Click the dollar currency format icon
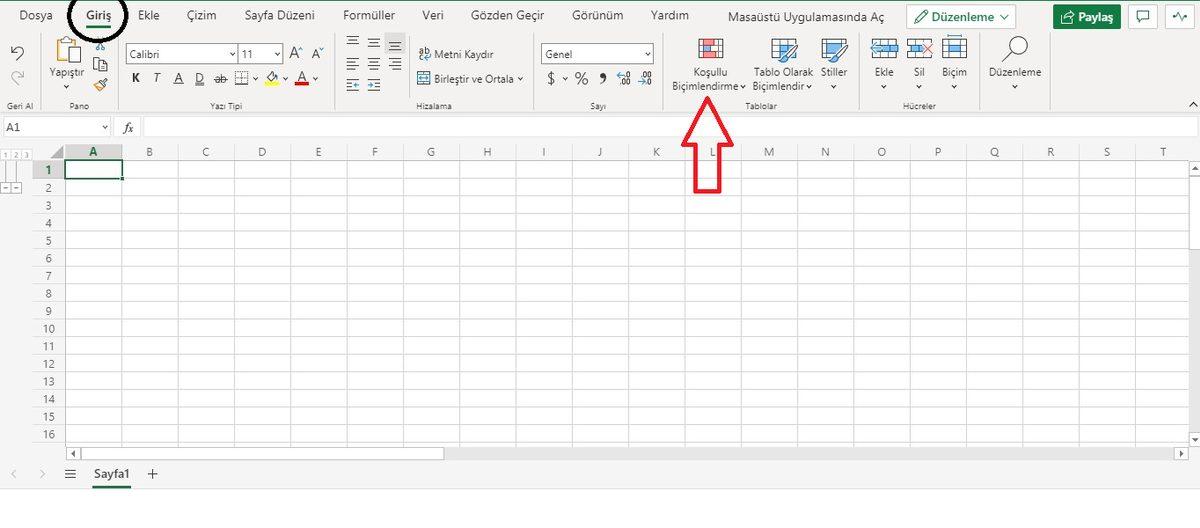This screenshot has width=1200, height=528. pos(551,78)
